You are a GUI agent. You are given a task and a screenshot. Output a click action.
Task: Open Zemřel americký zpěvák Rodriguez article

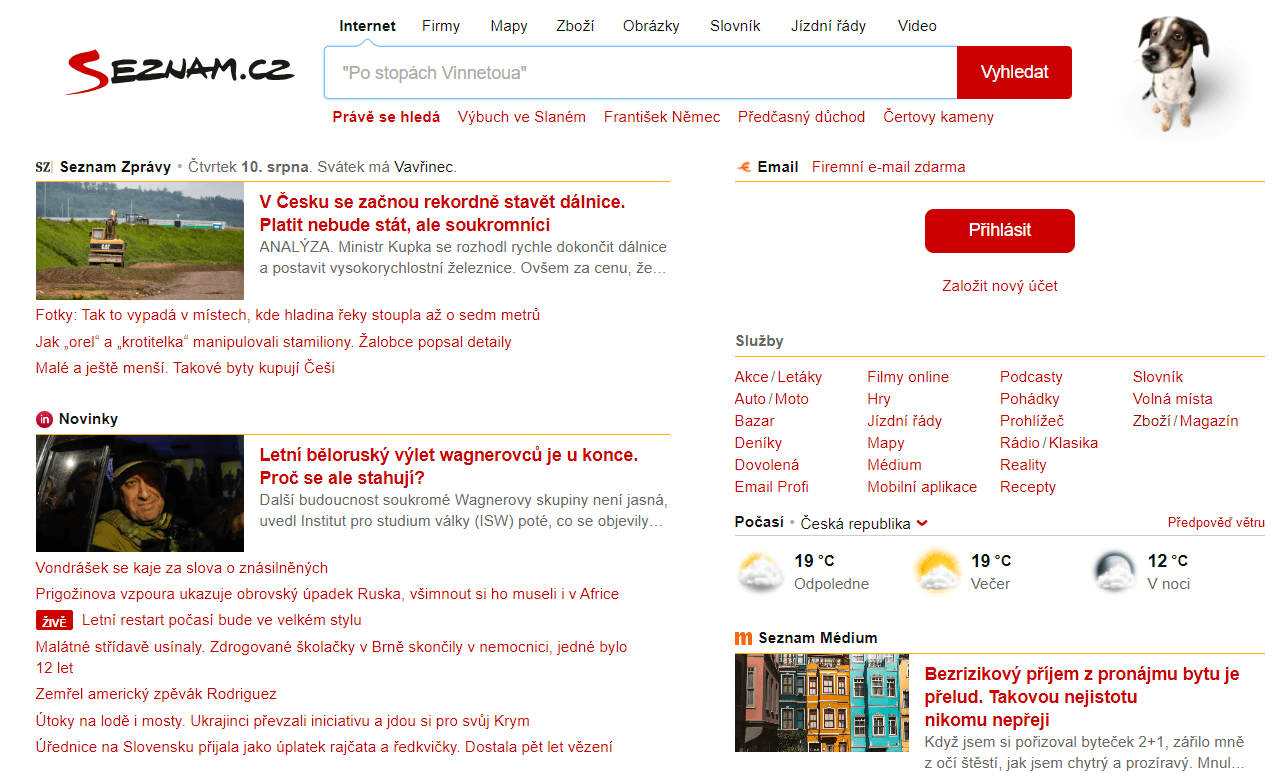pos(156,694)
